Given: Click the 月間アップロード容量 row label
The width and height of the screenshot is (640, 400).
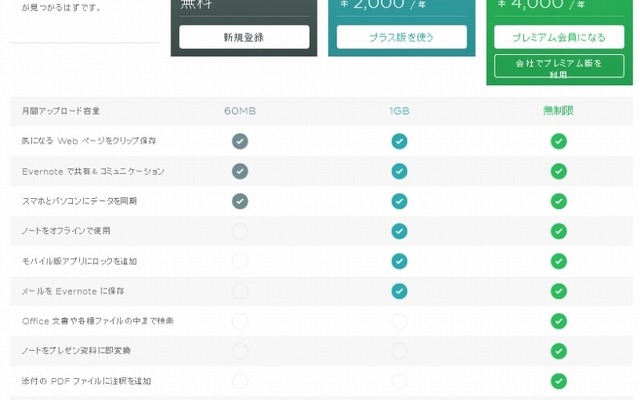Looking at the screenshot, I should click(x=61, y=111).
